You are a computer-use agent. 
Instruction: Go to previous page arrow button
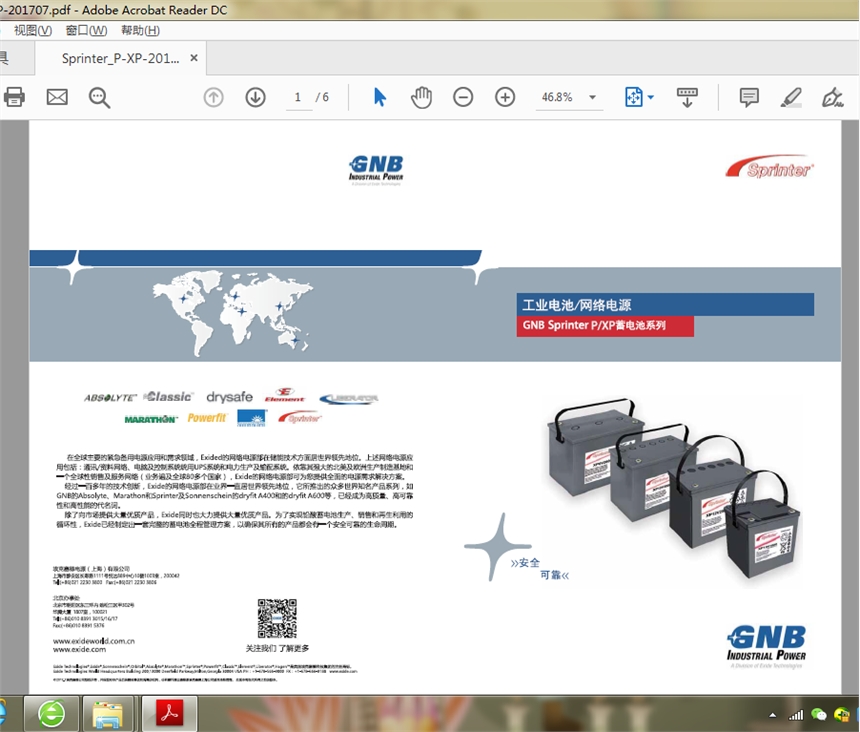(x=213, y=98)
